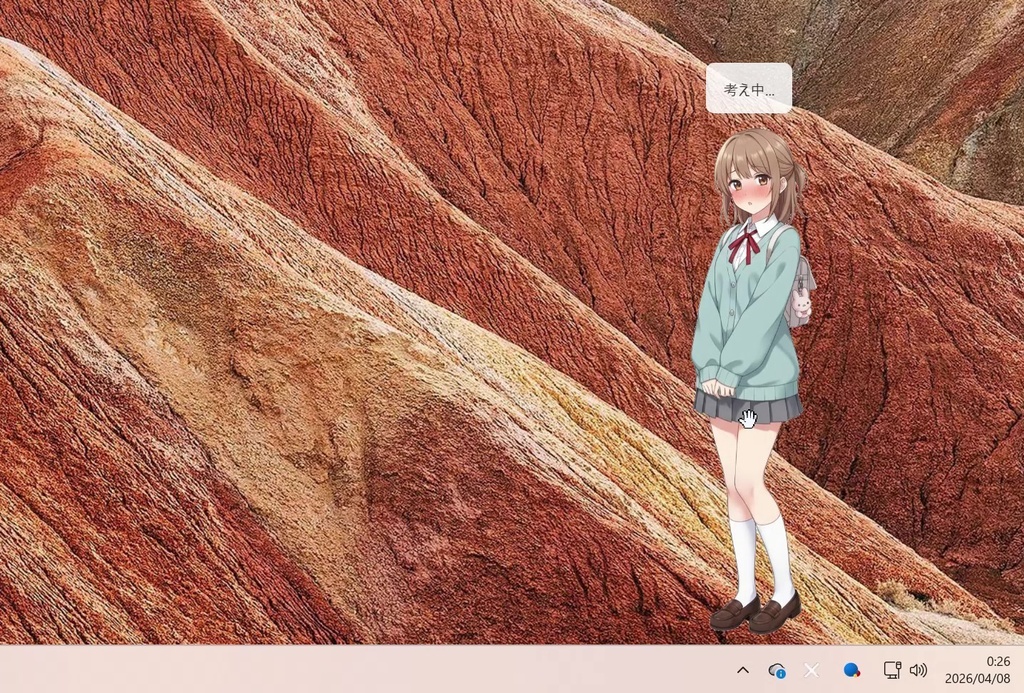Image resolution: width=1024 pixels, height=693 pixels.
Task: Click the rabbit charm on the mascot's backpack
Action: pyautogui.click(x=799, y=303)
